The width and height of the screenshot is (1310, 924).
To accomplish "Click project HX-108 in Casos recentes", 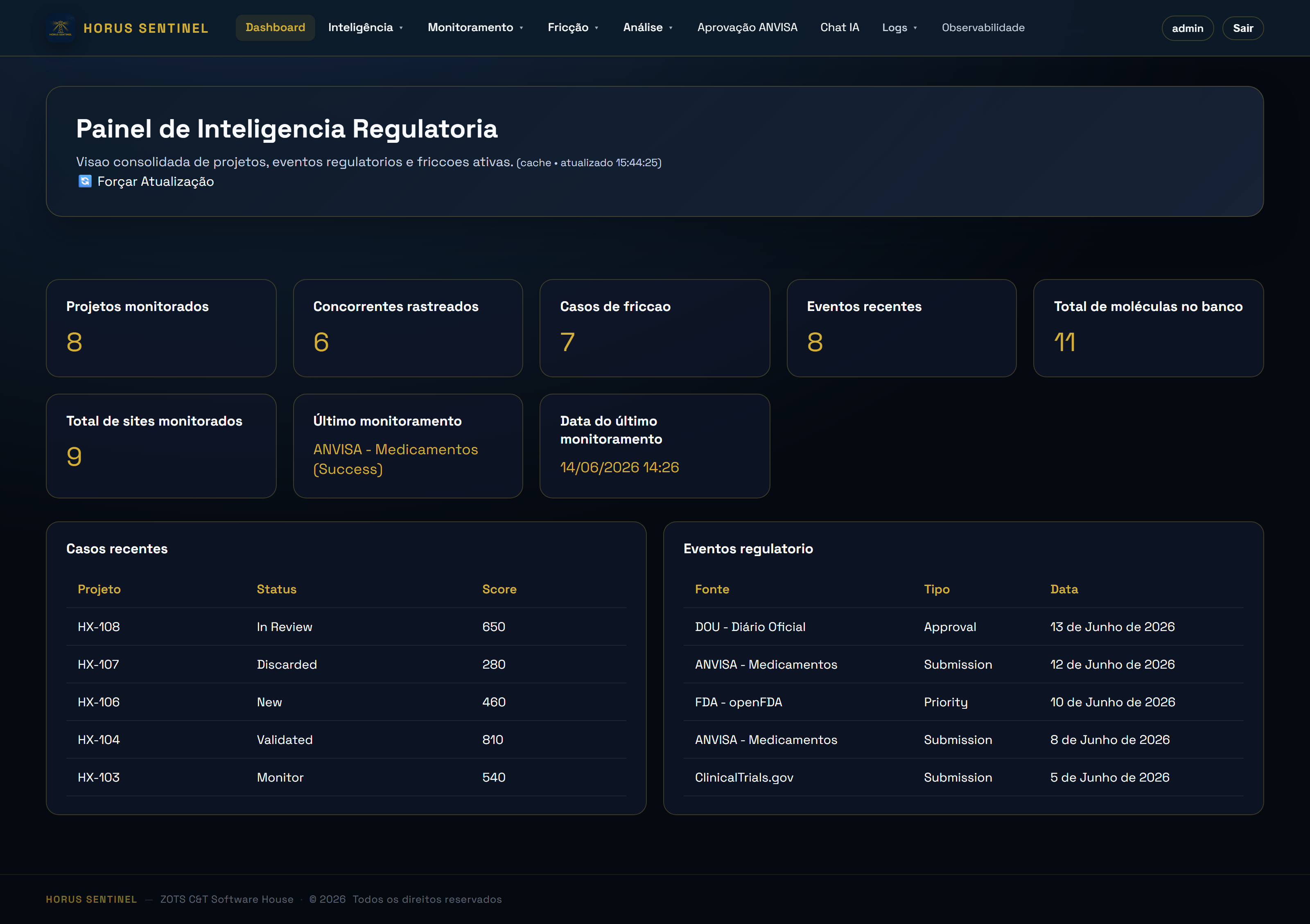I will [x=99, y=627].
